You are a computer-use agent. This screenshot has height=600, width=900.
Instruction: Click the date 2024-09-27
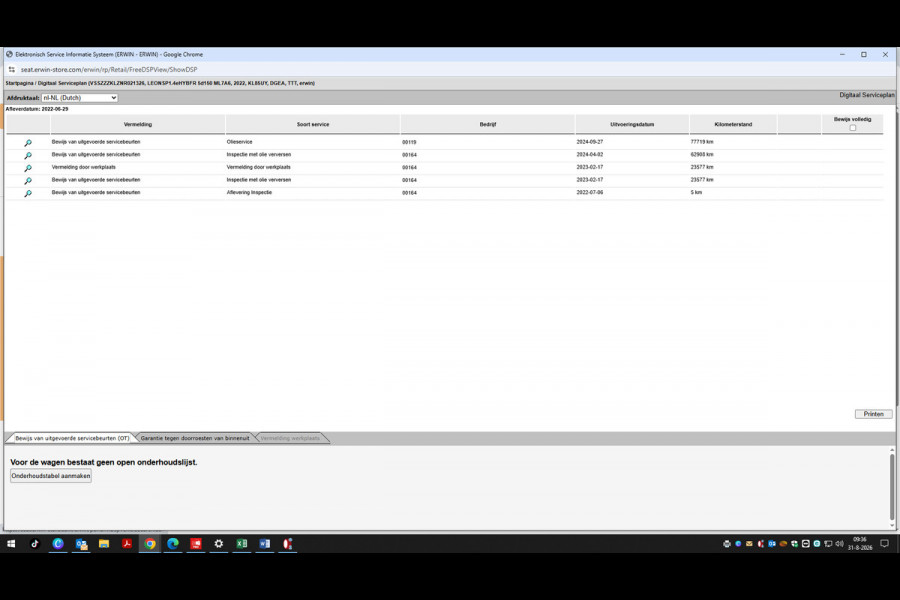(x=589, y=142)
